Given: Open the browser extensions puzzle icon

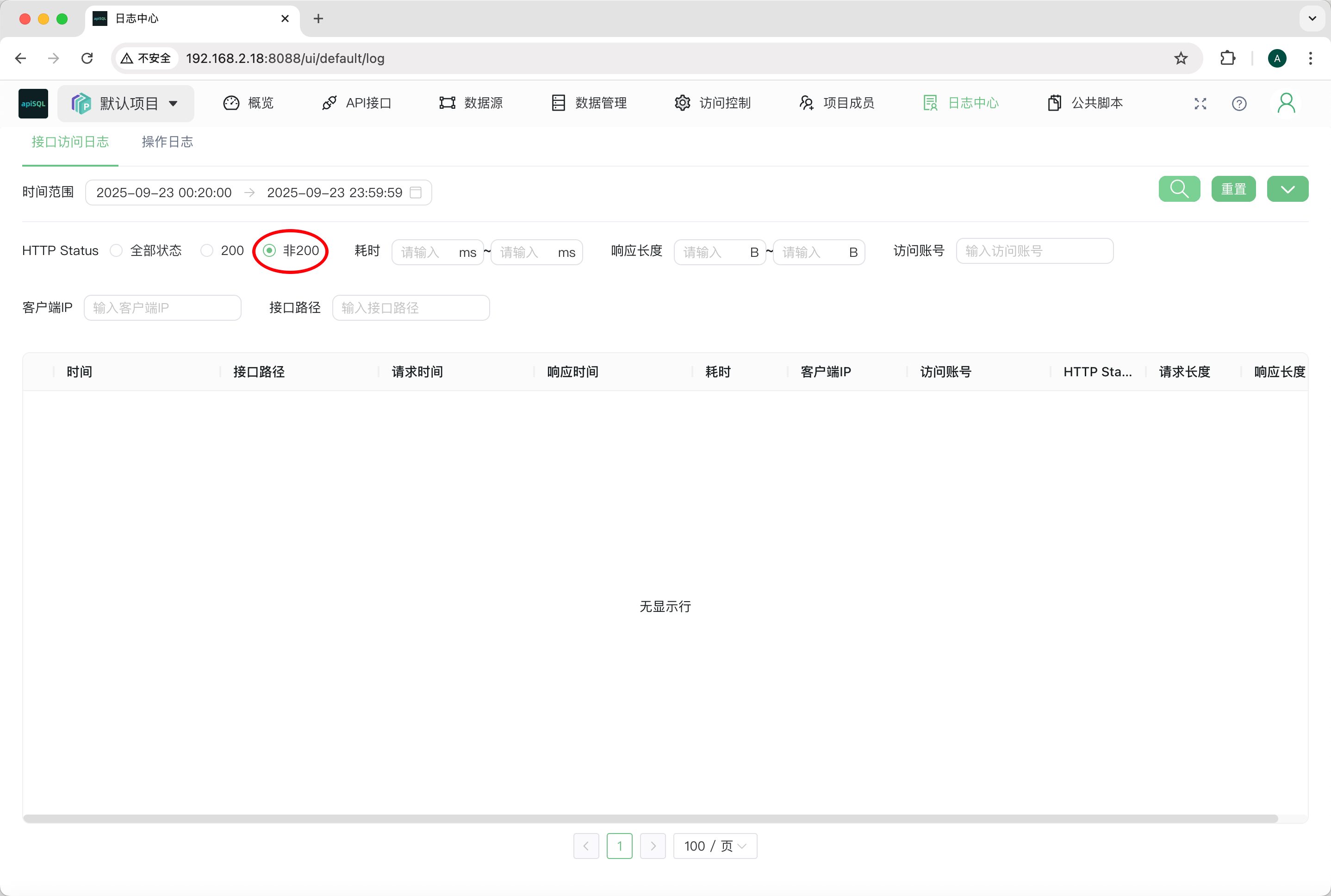Looking at the screenshot, I should click(x=1227, y=58).
